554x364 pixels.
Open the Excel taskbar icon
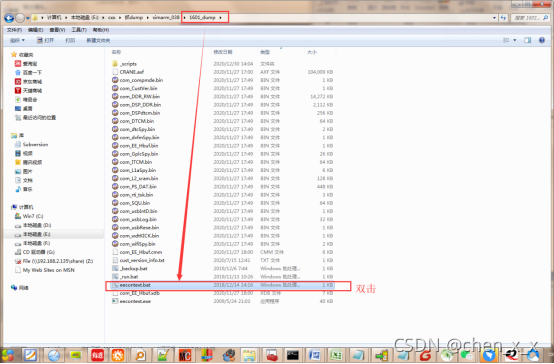336,355
